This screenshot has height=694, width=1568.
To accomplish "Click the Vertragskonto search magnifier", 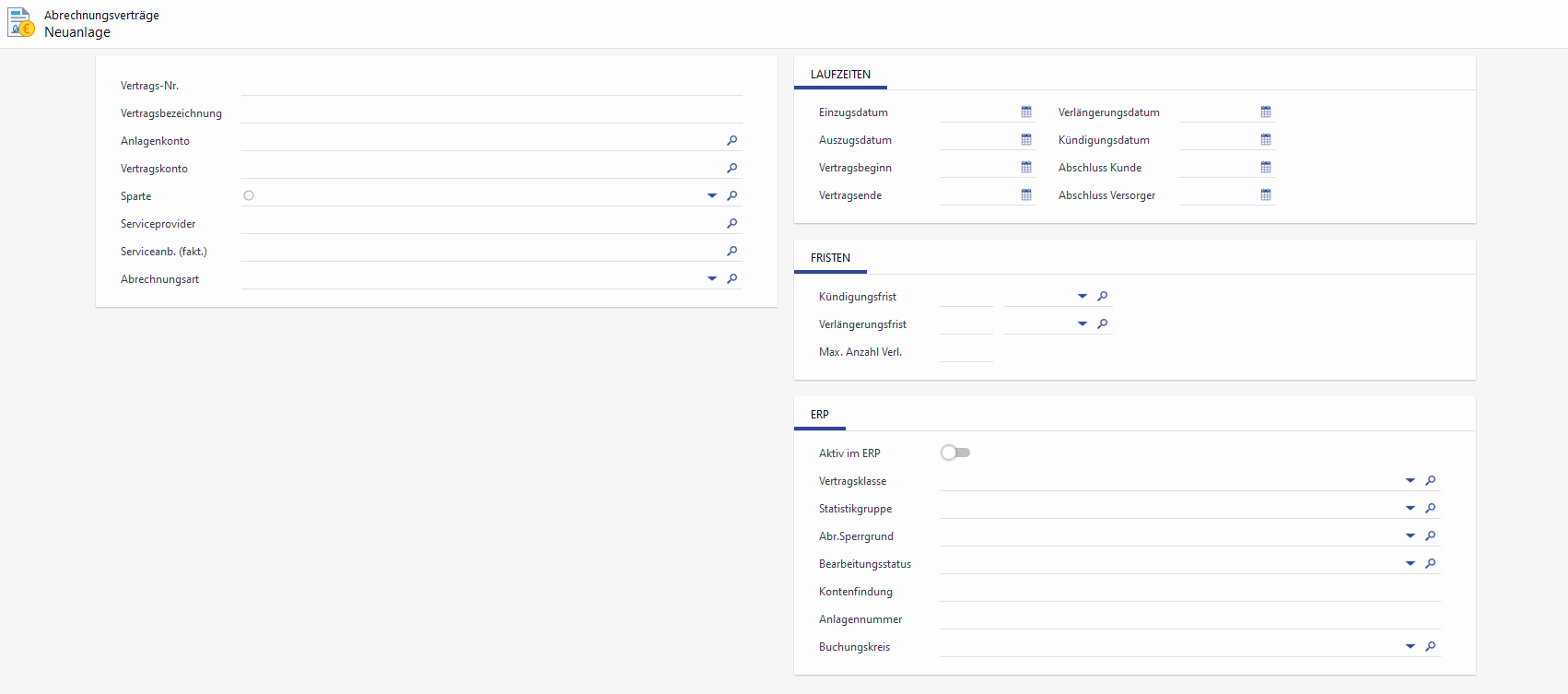I will (x=732, y=169).
